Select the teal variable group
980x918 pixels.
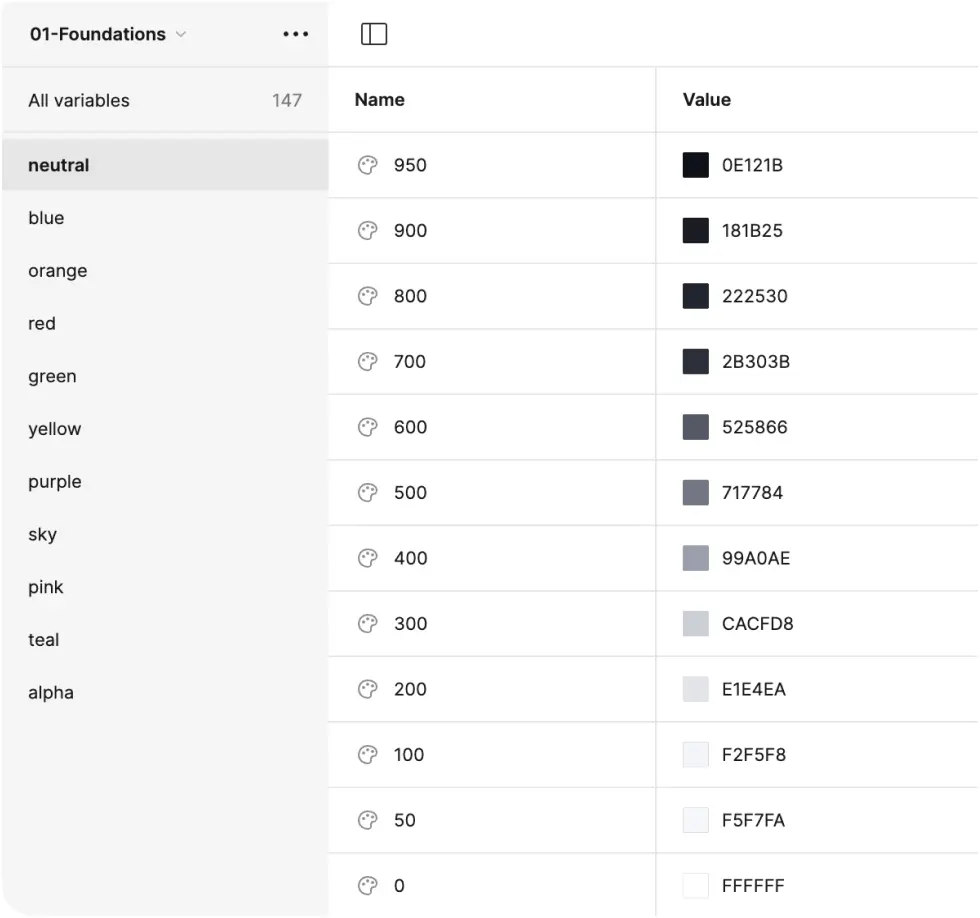[x=44, y=640]
